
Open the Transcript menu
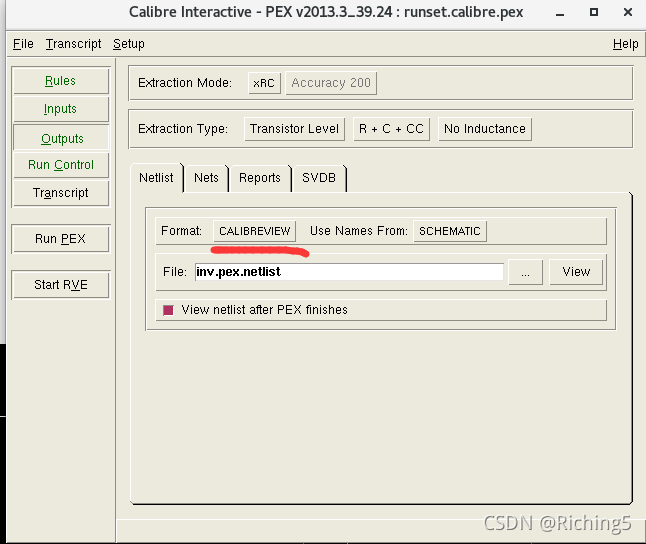pyautogui.click(x=73, y=44)
